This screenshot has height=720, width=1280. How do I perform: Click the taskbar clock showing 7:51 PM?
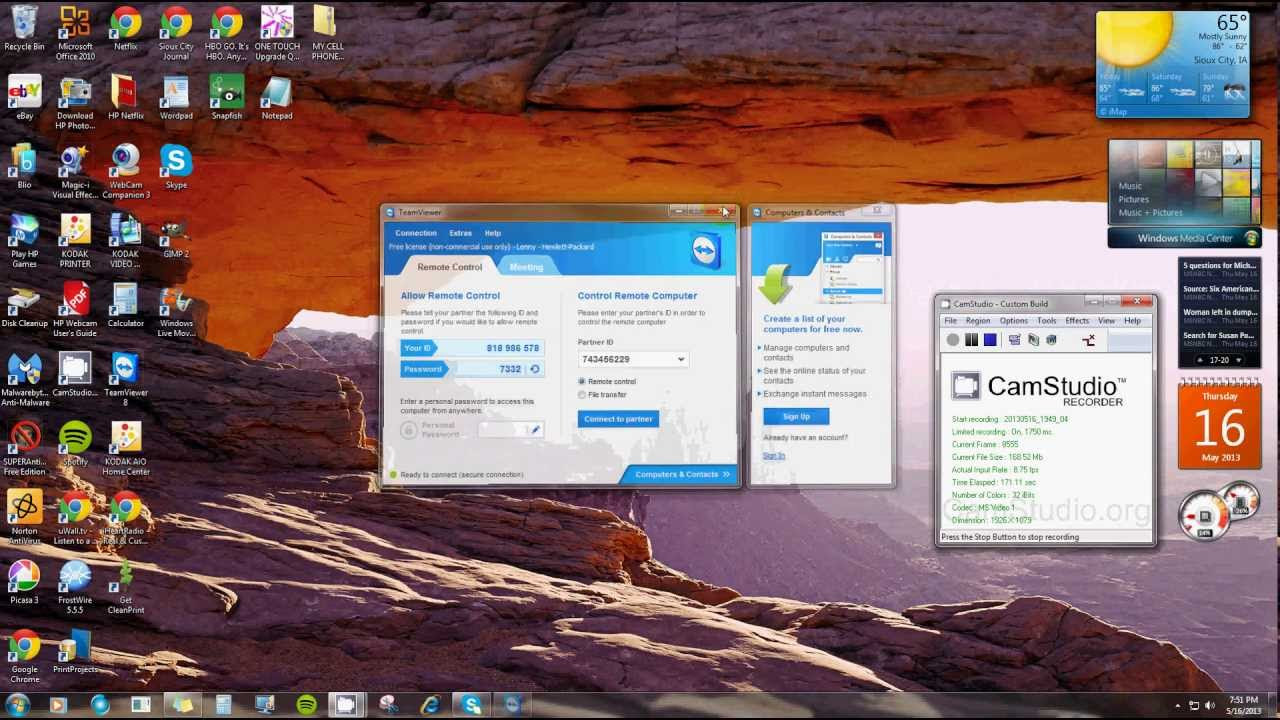tap(1244, 706)
